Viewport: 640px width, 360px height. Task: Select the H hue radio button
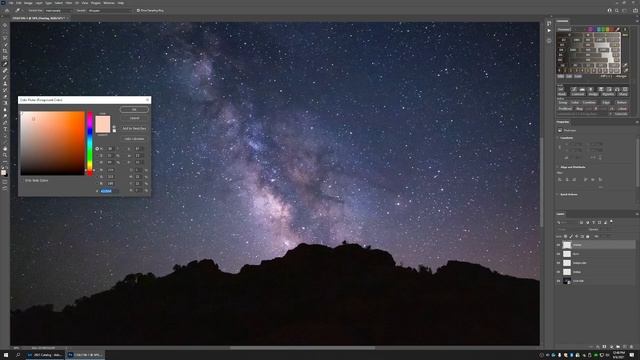coord(97,149)
